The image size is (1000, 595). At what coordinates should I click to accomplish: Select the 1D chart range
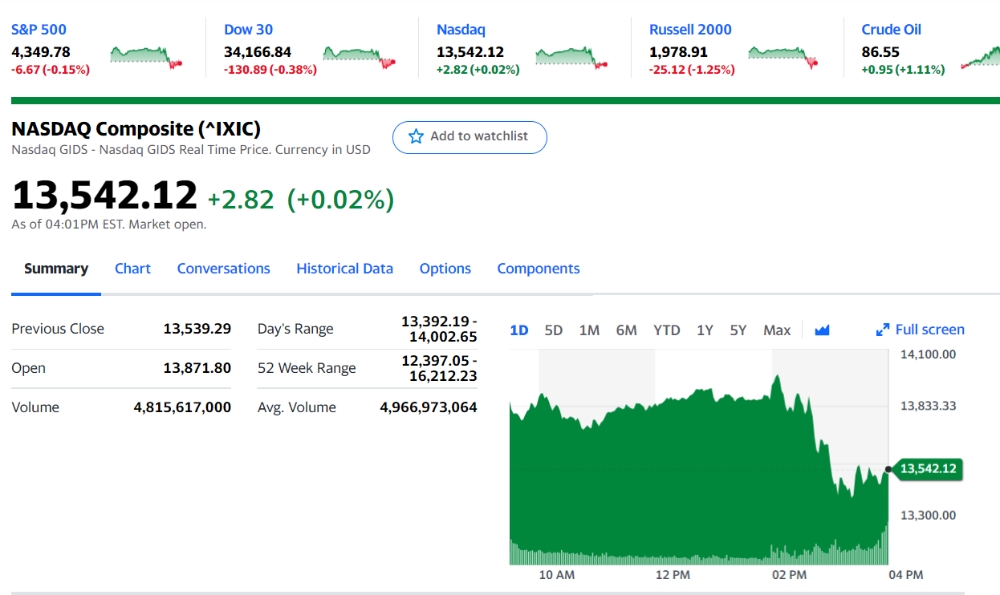pos(519,330)
